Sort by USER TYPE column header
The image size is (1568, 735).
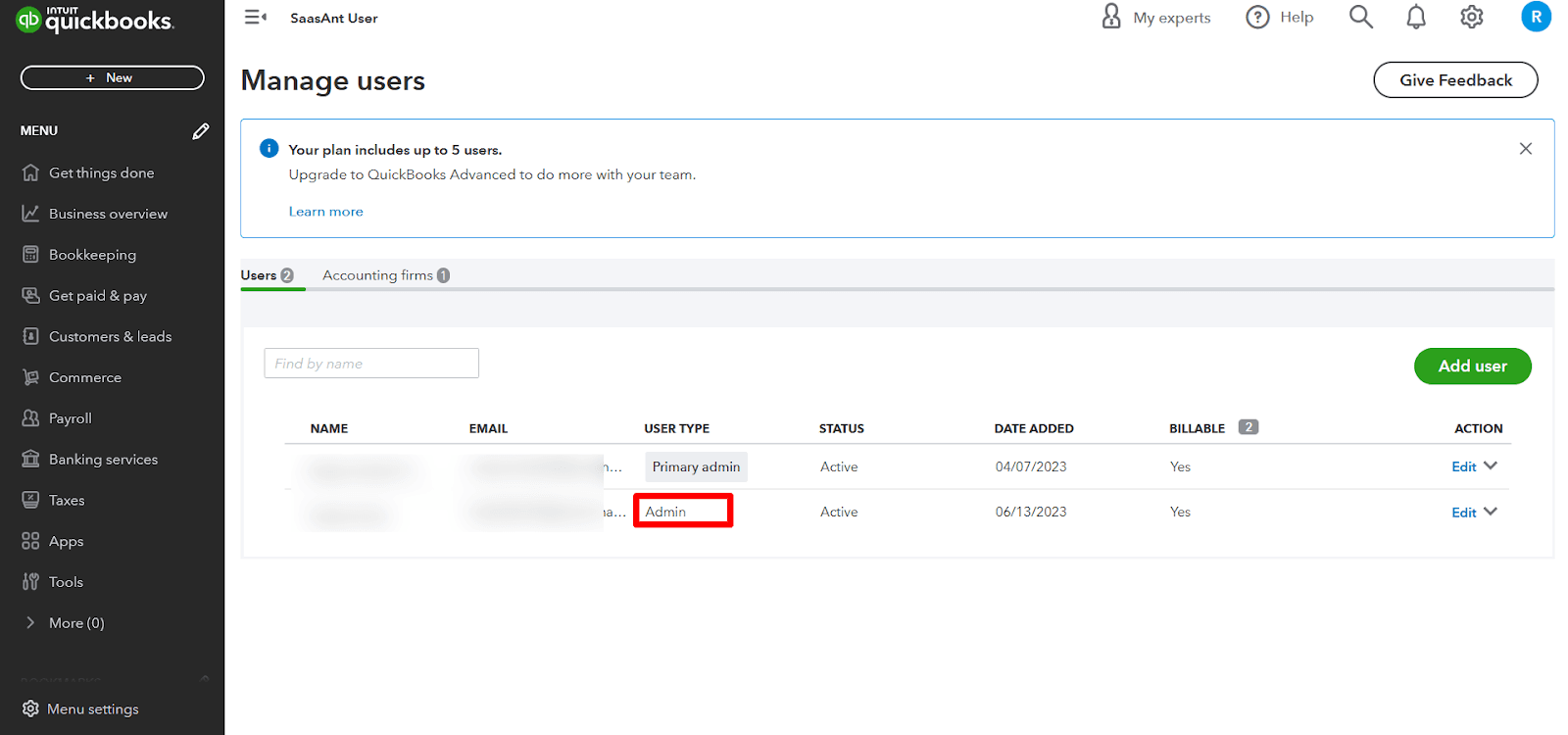tap(676, 428)
